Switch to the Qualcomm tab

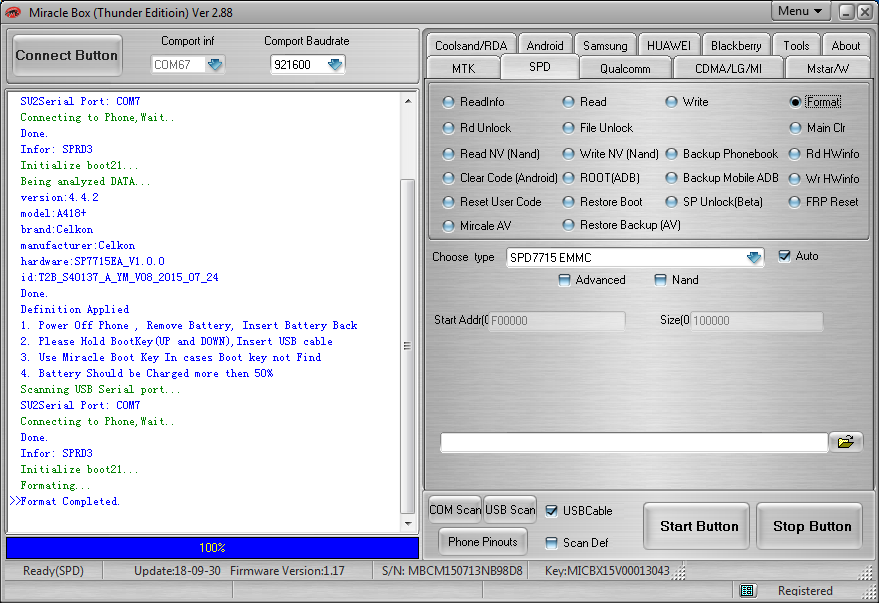click(x=625, y=68)
